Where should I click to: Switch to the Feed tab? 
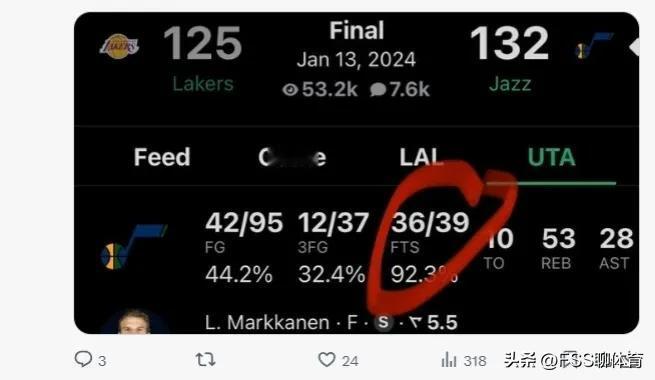(x=162, y=157)
